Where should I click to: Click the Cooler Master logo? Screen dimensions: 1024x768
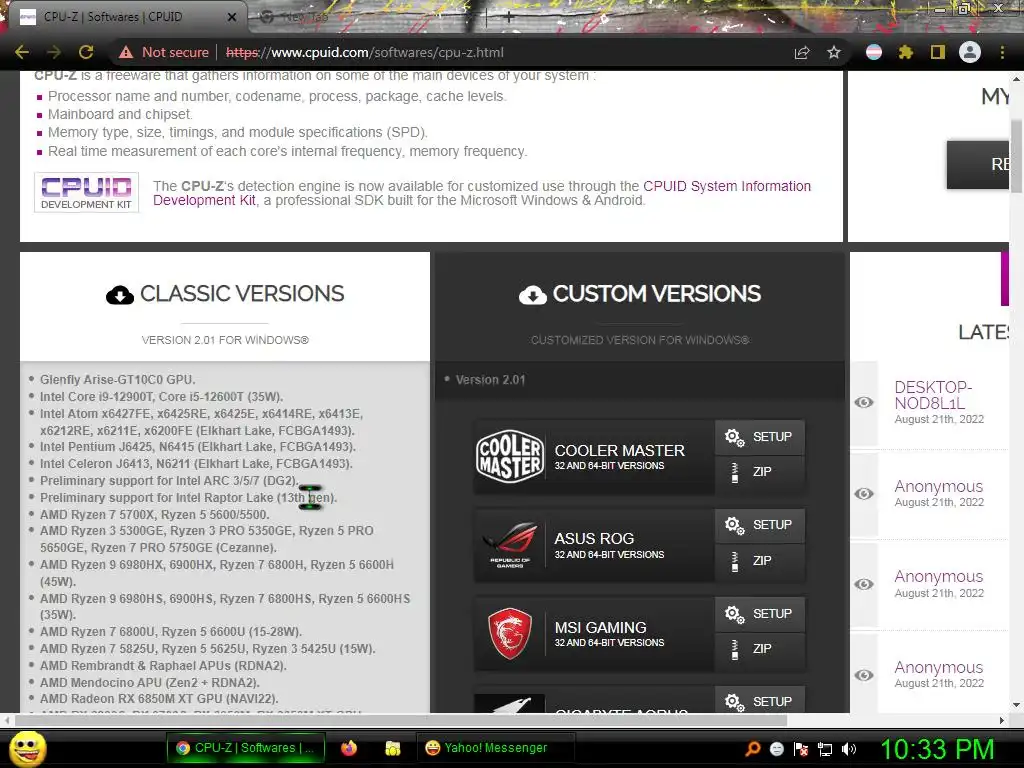tap(510, 456)
